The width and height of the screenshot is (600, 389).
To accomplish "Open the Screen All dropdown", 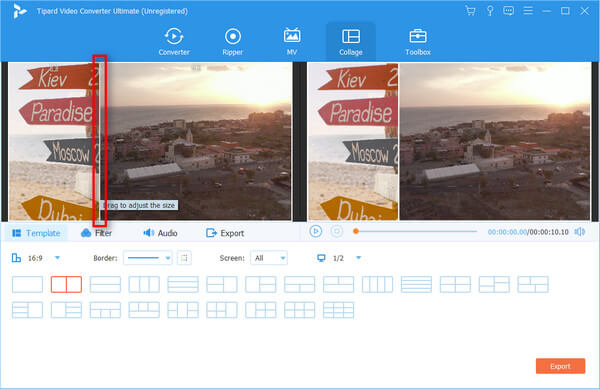I will click(x=269, y=258).
